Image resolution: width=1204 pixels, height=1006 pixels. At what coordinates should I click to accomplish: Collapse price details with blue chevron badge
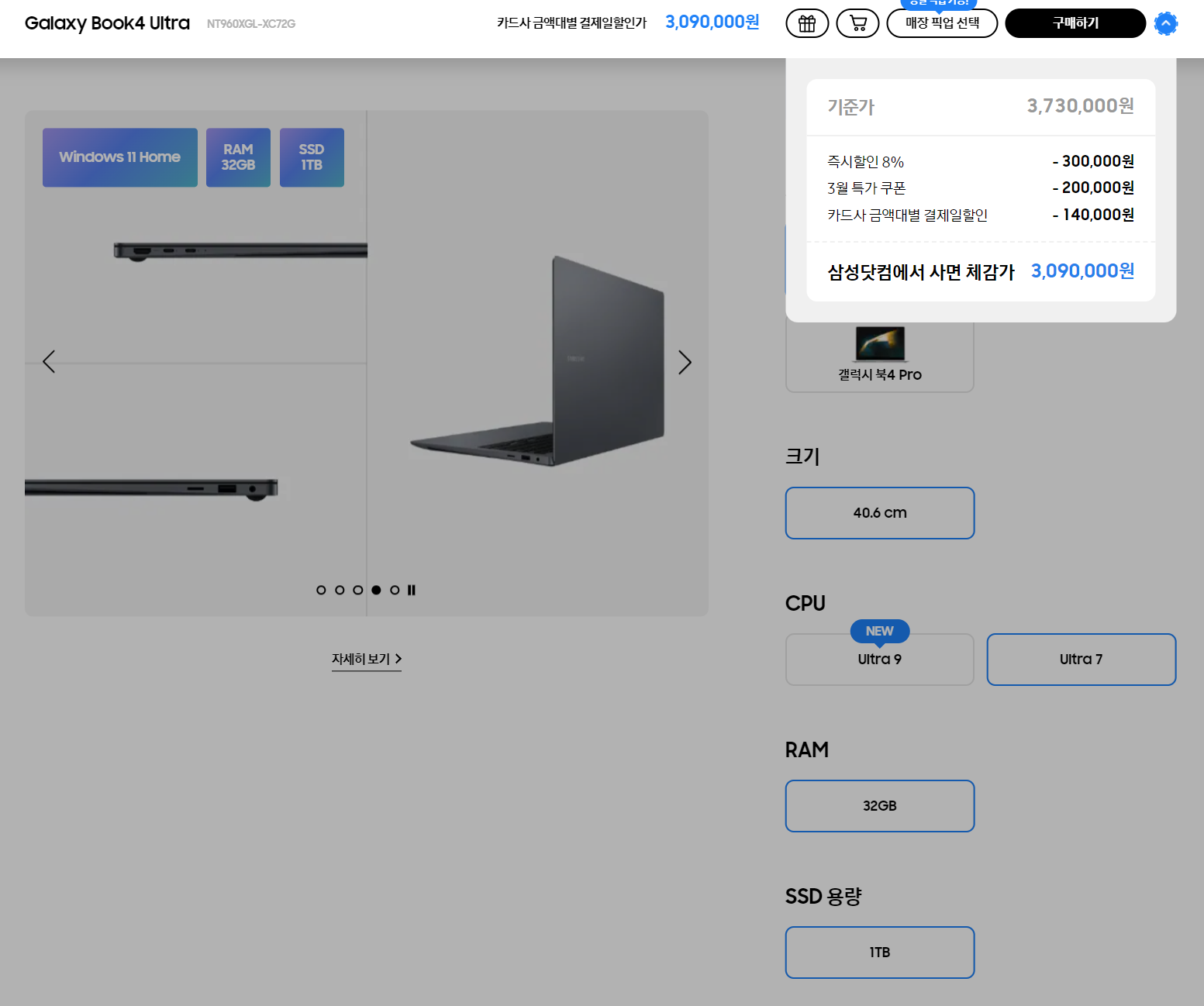coord(1165,23)
